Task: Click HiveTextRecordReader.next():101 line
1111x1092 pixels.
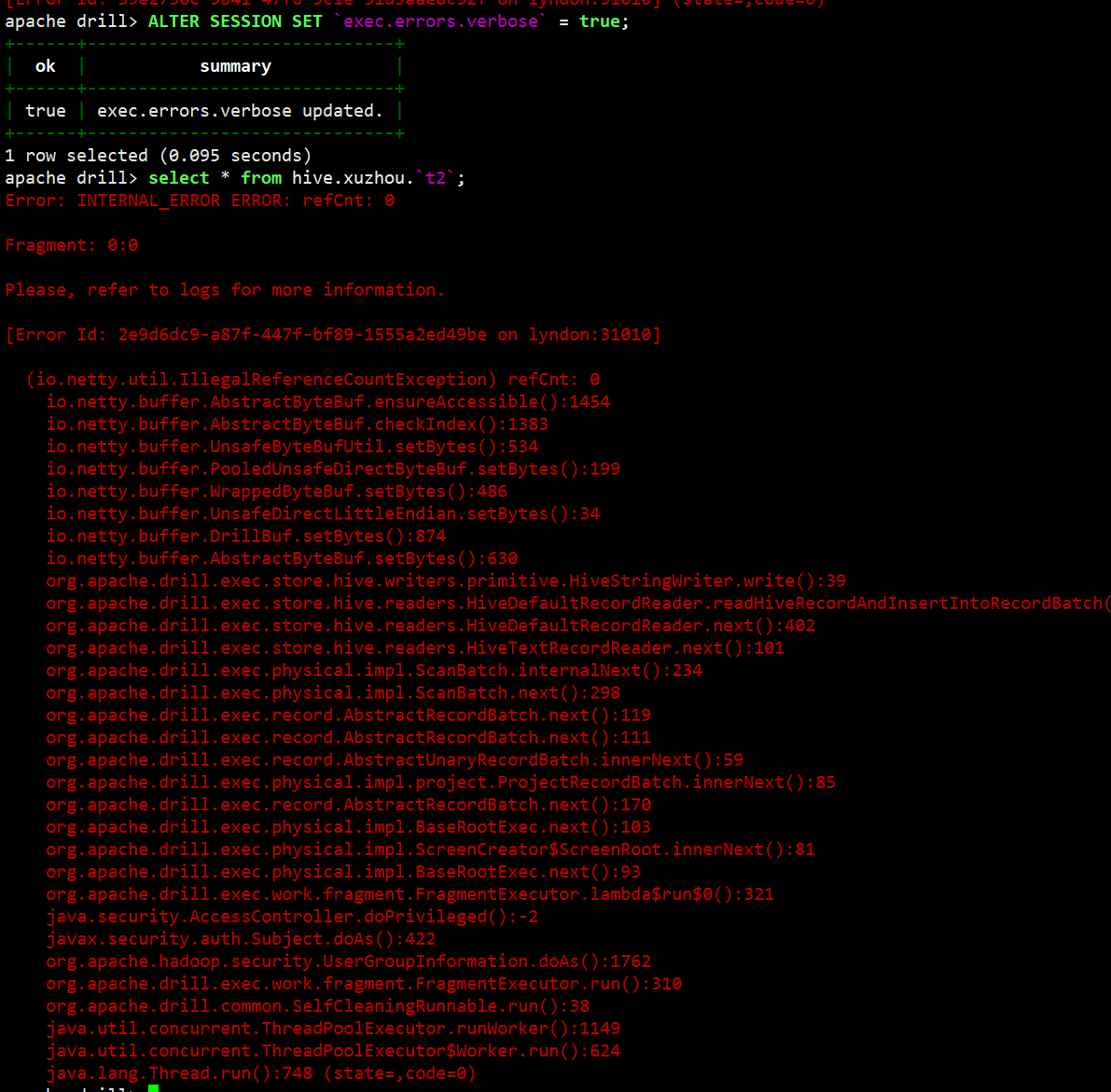Action: pyautogui.click(x=415, y=648)
